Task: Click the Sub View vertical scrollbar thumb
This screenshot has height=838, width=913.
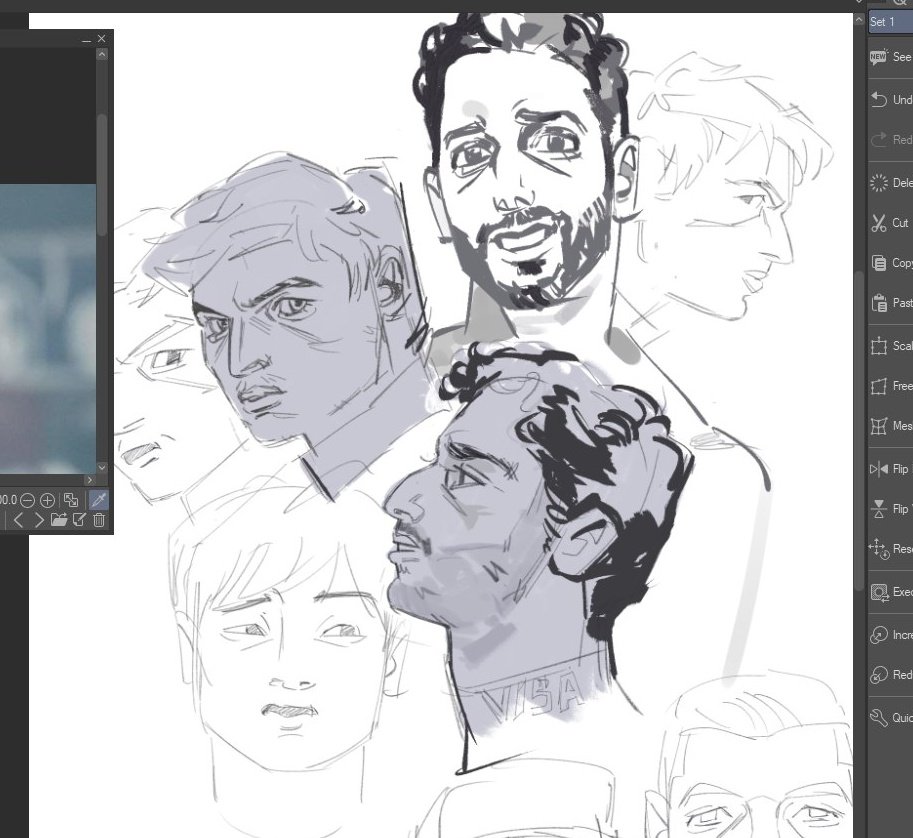Action: coord(102,175)
